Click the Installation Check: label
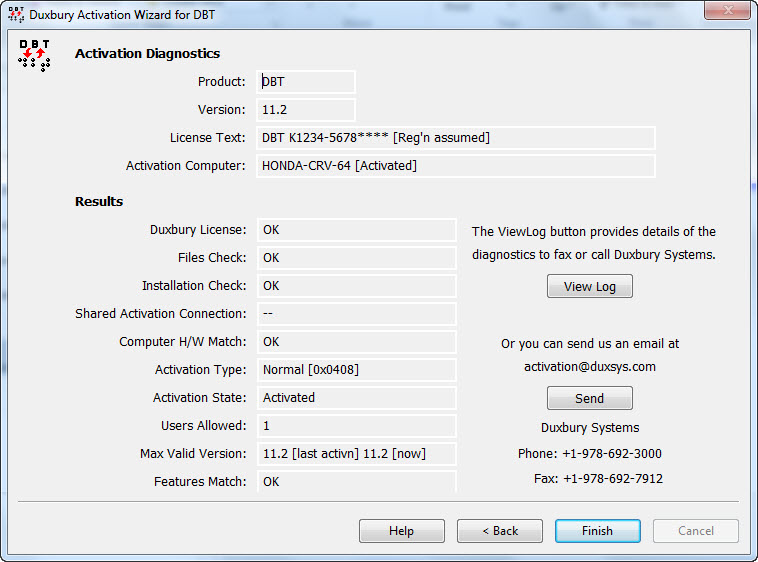The width and height of the screenshot is (758, 562). coord(194,286)
